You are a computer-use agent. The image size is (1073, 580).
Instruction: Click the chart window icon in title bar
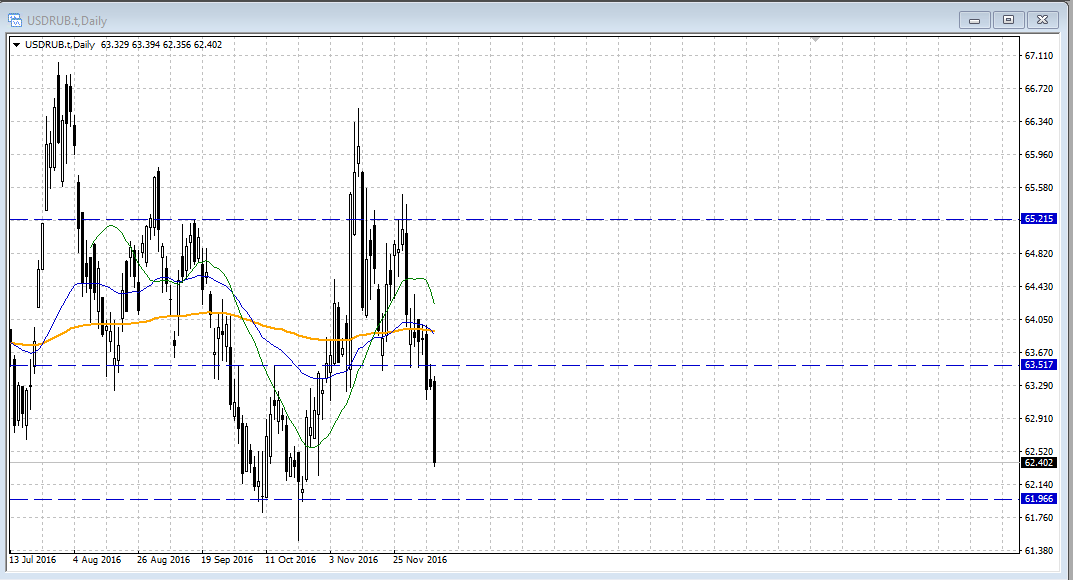[15, 21]
